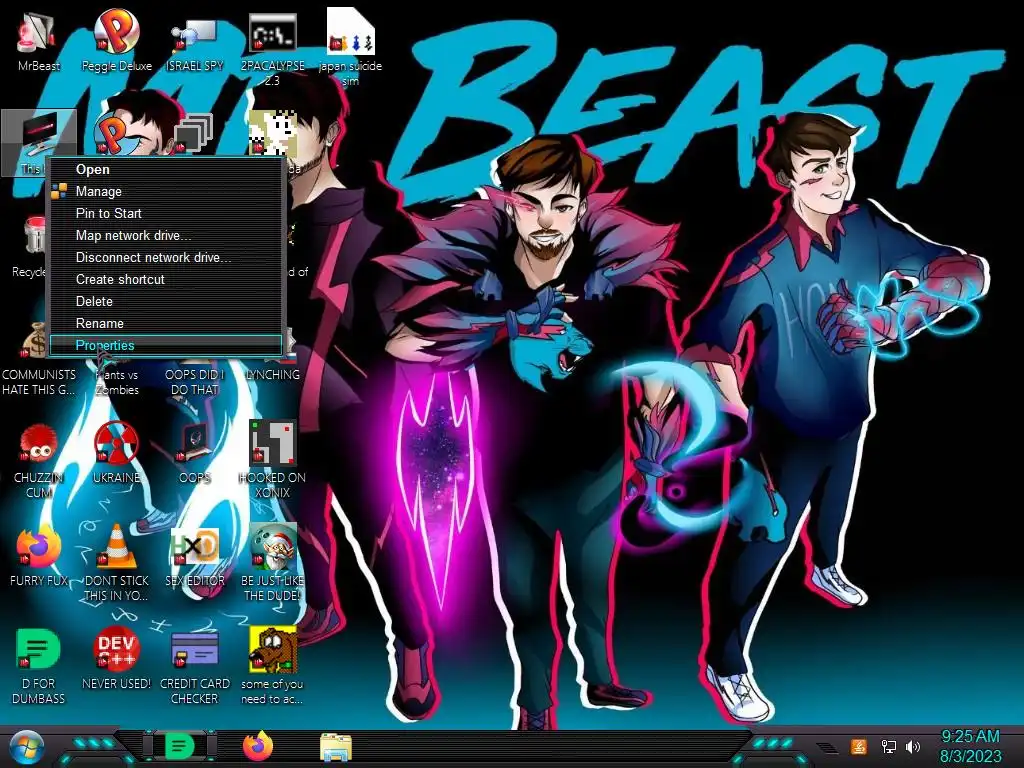The width and height of the screenshot is (1024, 768).
Task: Select the OOPS Alienware laptop icon
Action: tap(194, 454)
